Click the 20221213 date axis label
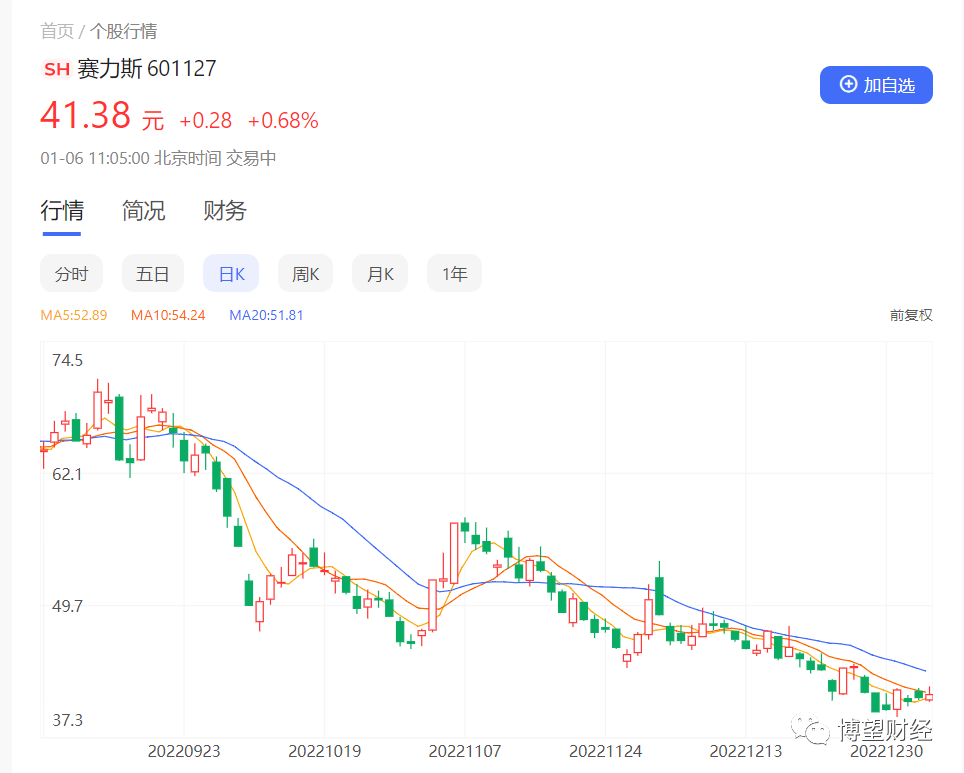964x773 pixels. point(746,751)
